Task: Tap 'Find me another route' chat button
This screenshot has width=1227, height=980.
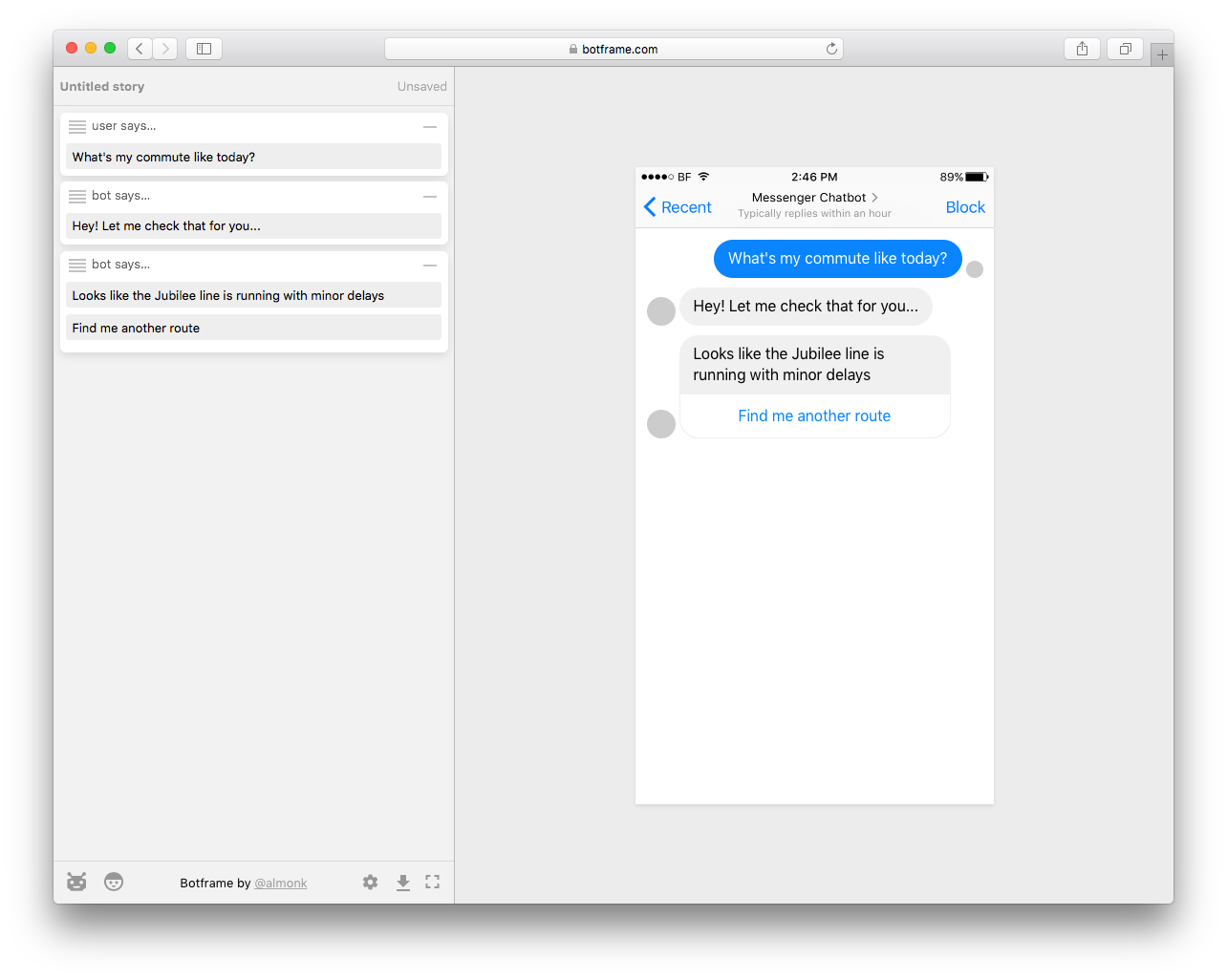Action: [814, 415]
